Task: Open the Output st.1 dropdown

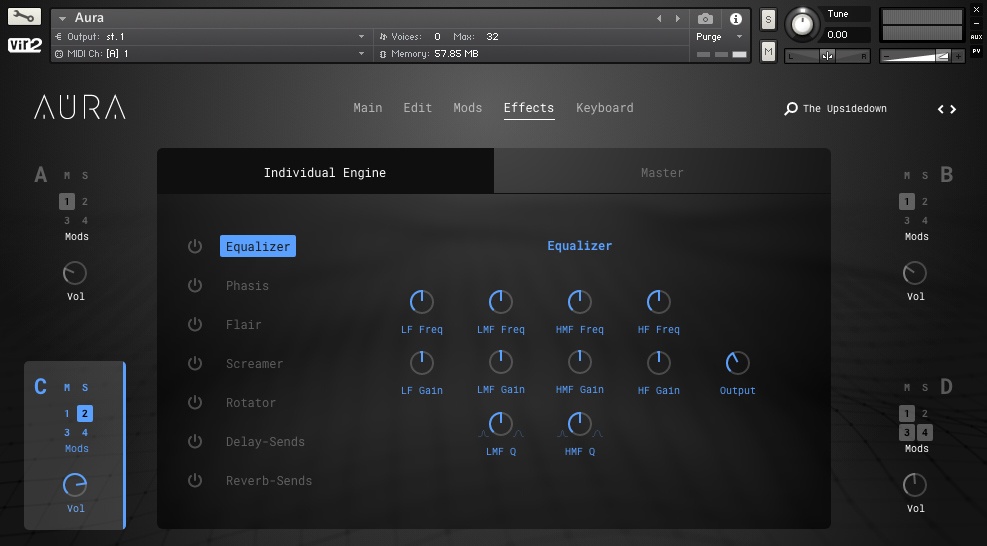Action: 212,37
